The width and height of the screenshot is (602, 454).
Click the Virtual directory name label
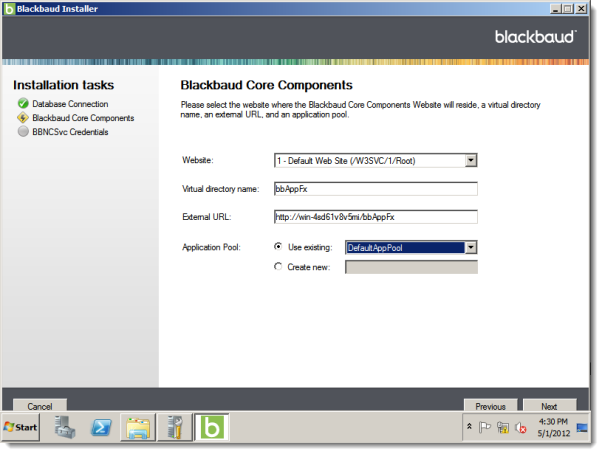point(221,189)
